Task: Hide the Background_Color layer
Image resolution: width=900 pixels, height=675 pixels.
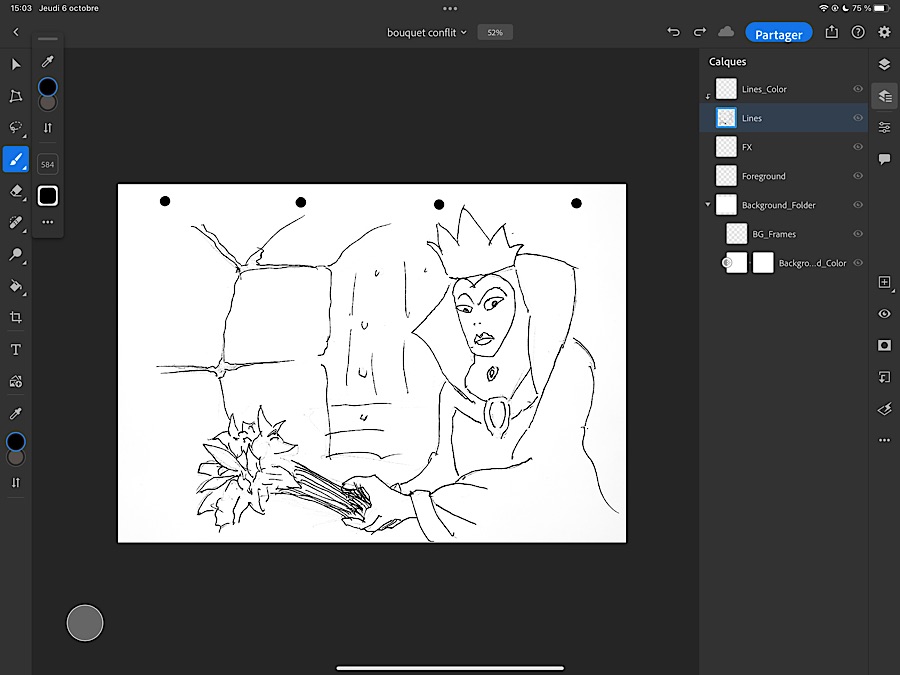Action: pos(858,263)
